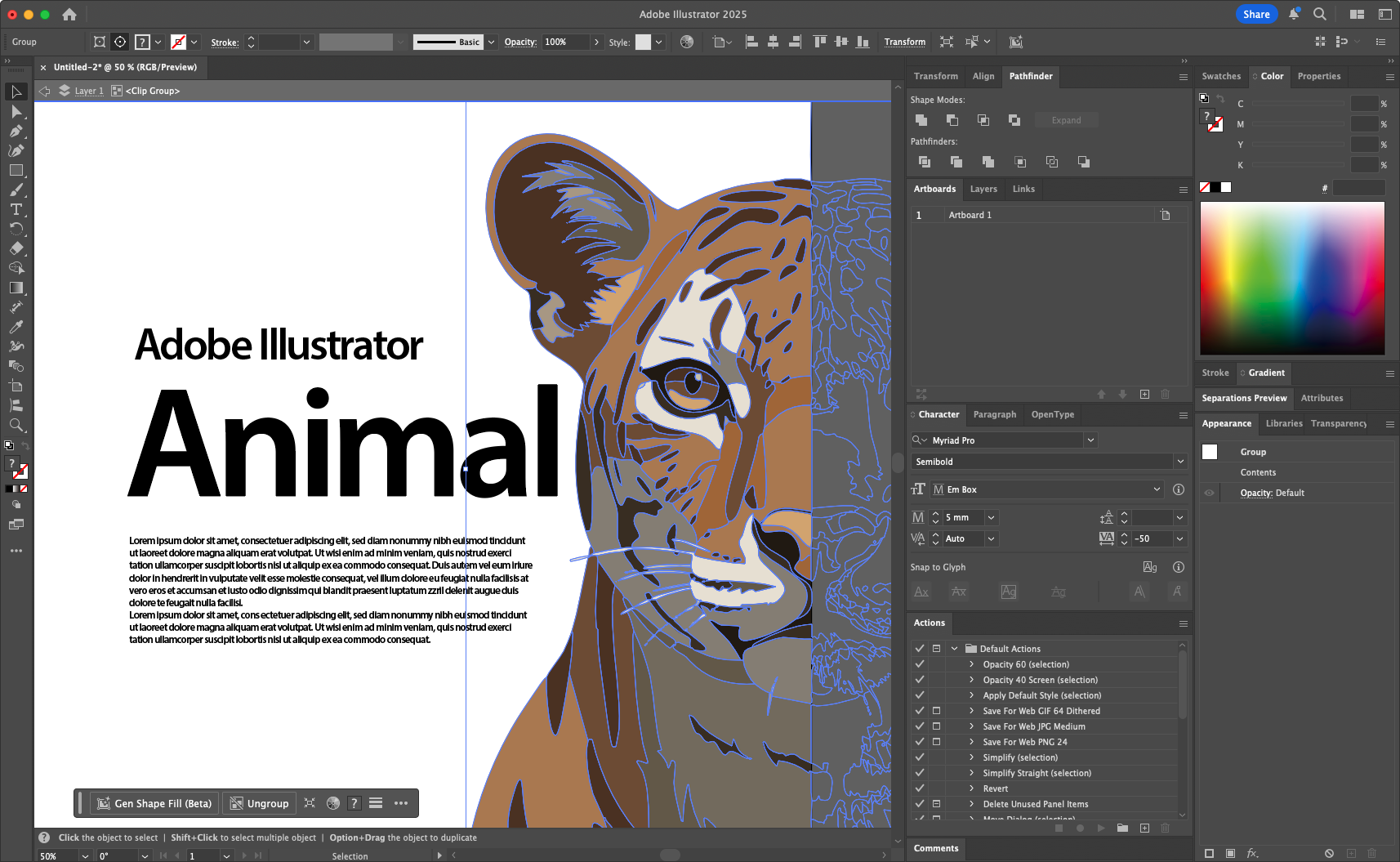Click the Opacity 100% input field
1400x862 pixels.
click(x=565, y=42)
